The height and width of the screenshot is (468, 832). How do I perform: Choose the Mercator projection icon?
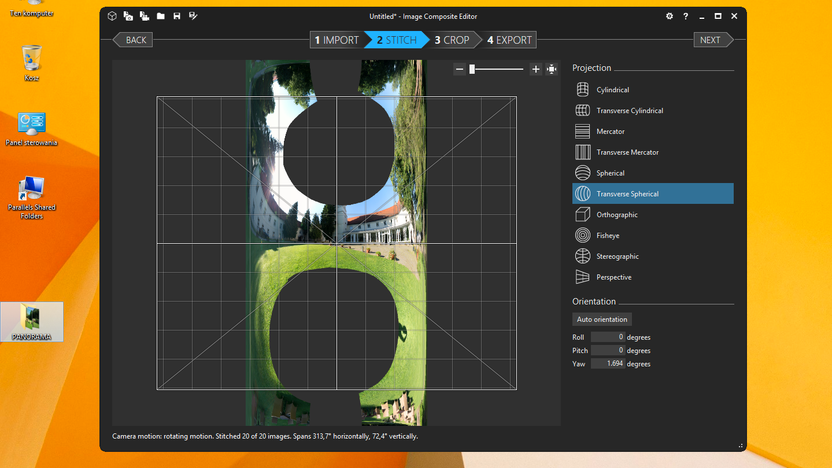(x=583, y=131)
